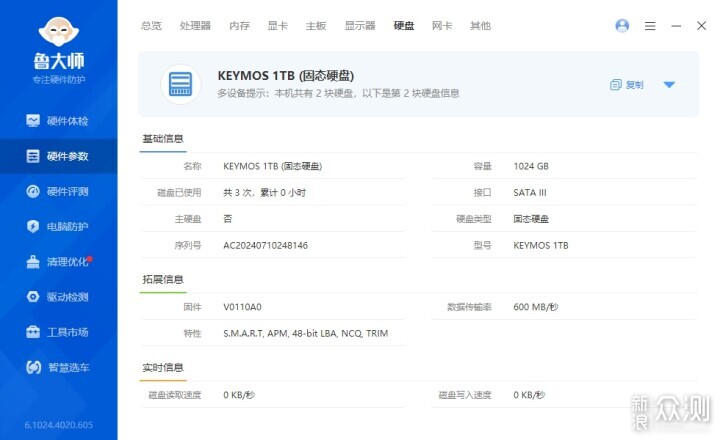The width and height of the screenshot is (720, 440).
Task: Click disk write speed value 0 KB/秒
Action: click(529, 395)
